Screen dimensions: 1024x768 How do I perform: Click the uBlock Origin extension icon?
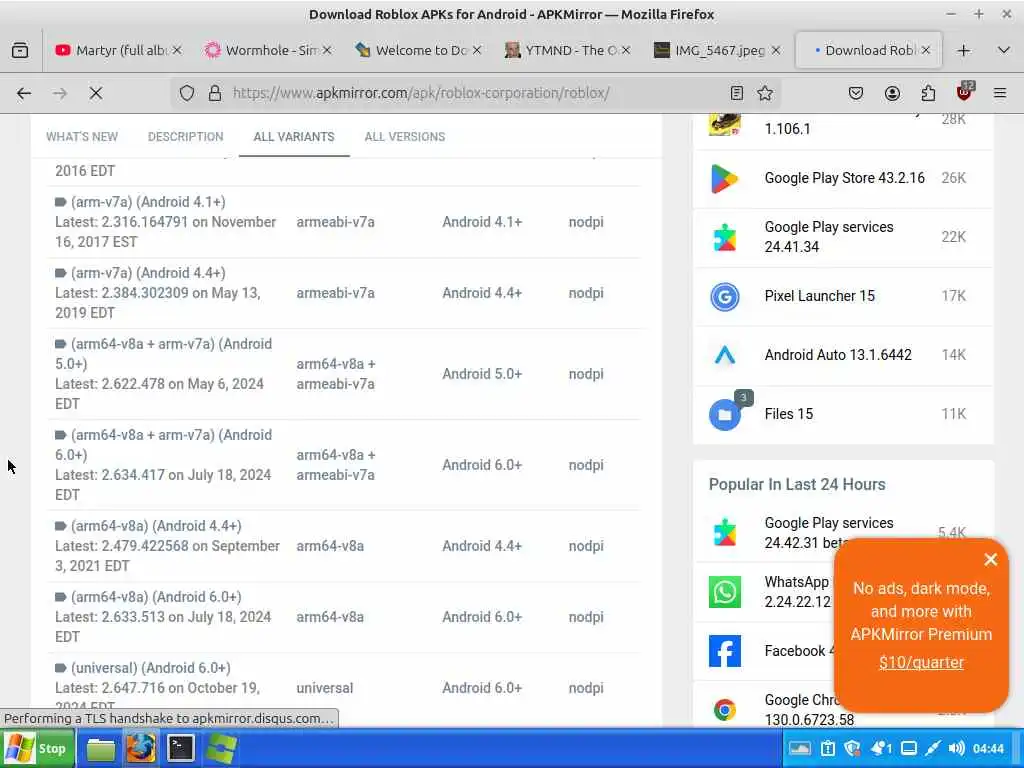coord(964,92)
